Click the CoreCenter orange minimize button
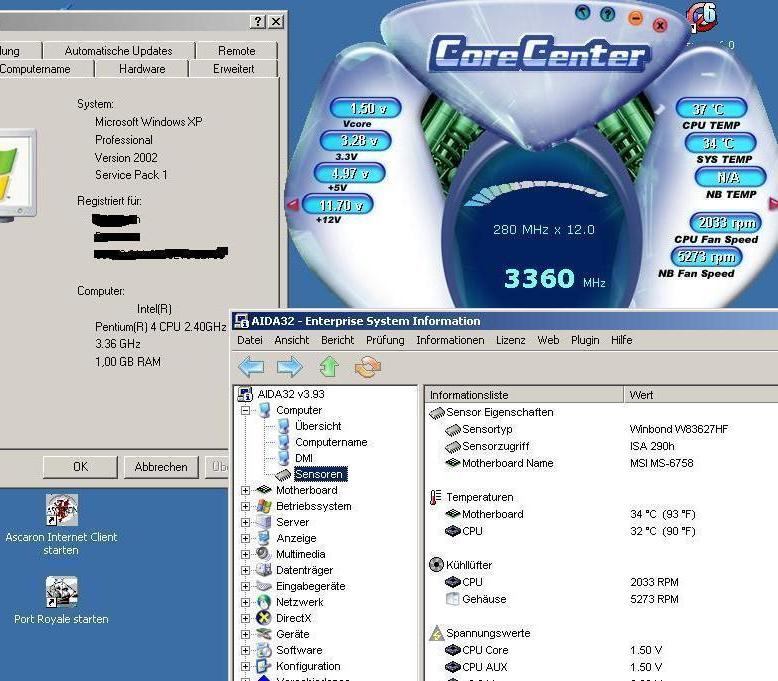This screenshot has height=681, width=778. [635, 18]
